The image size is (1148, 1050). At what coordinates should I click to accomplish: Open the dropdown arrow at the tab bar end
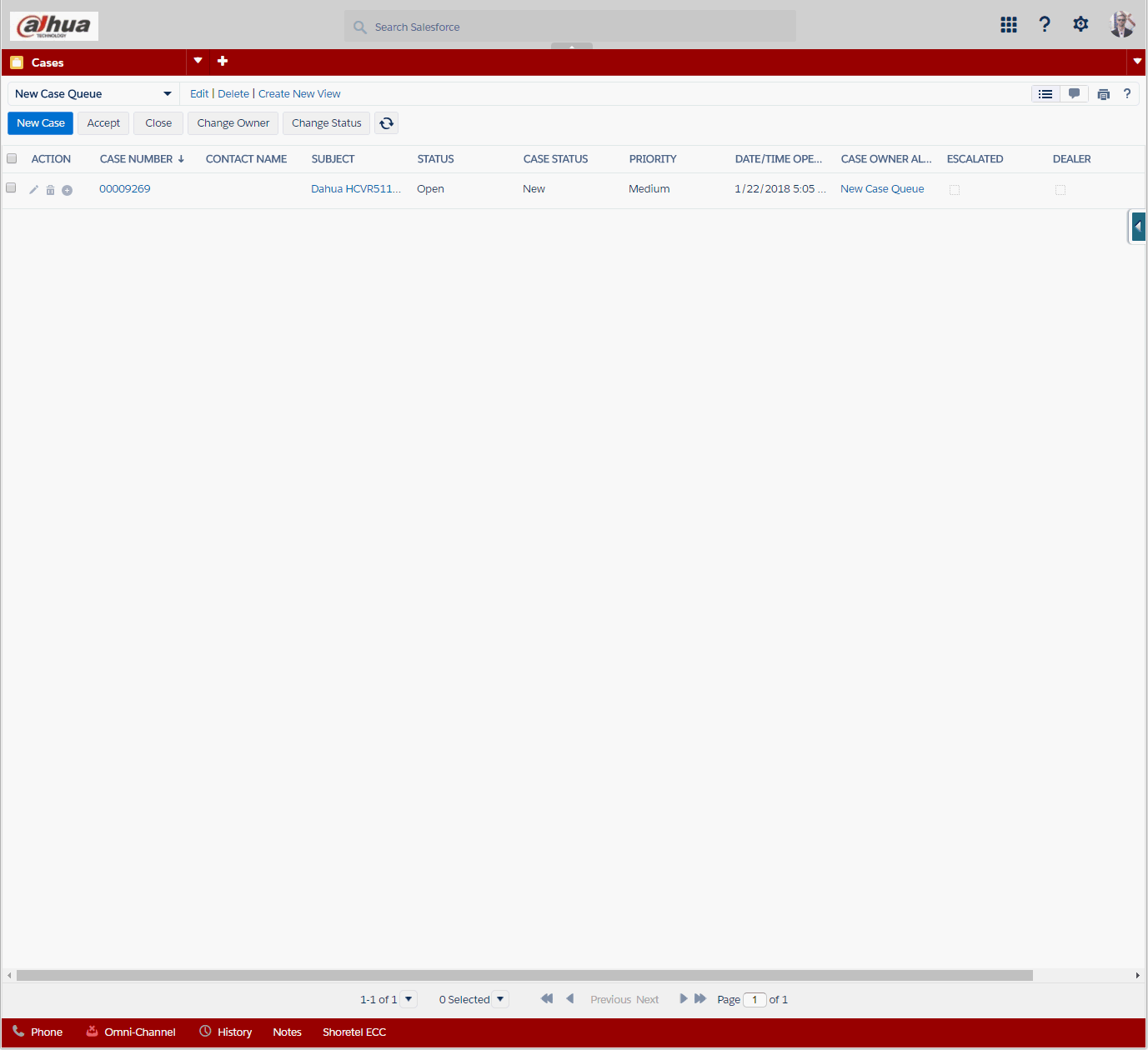1137,62
